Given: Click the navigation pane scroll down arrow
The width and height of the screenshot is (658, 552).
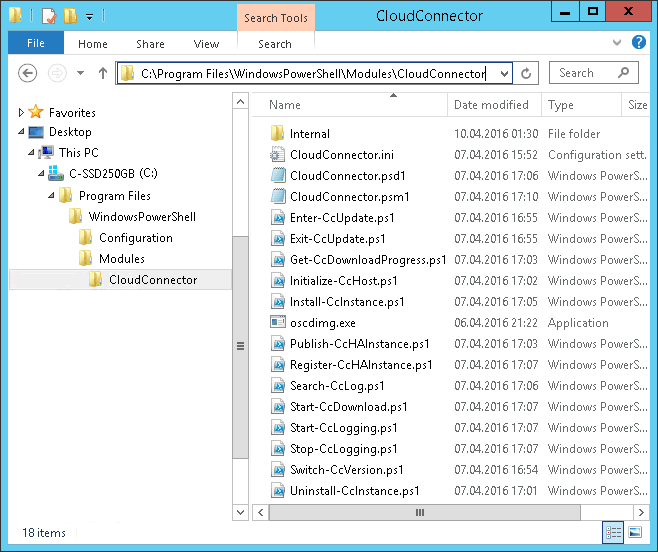Looking at the screenshot, I should [x=240, y=512].
